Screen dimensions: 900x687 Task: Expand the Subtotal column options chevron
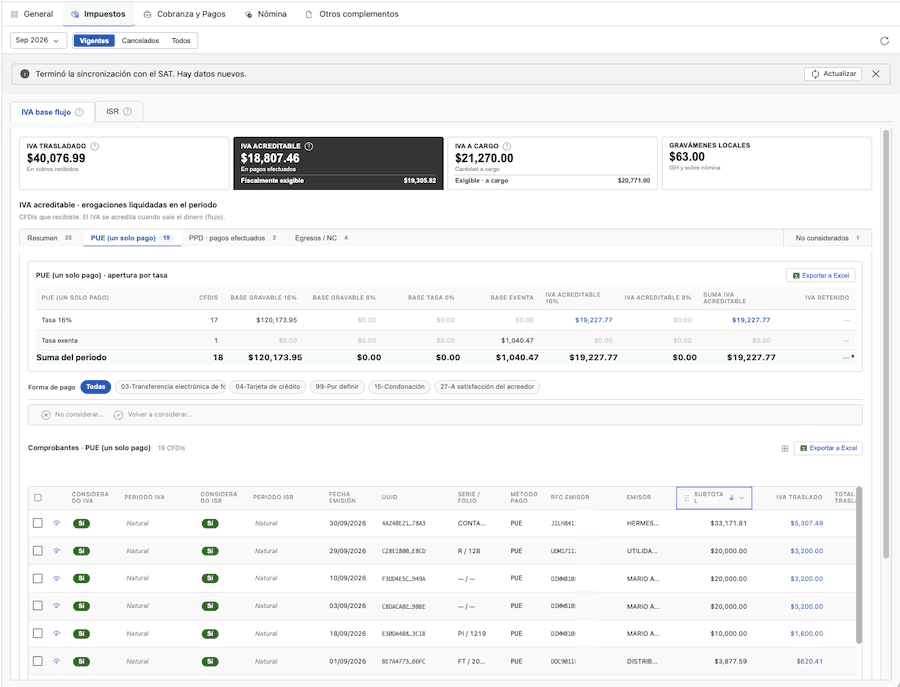742,498
